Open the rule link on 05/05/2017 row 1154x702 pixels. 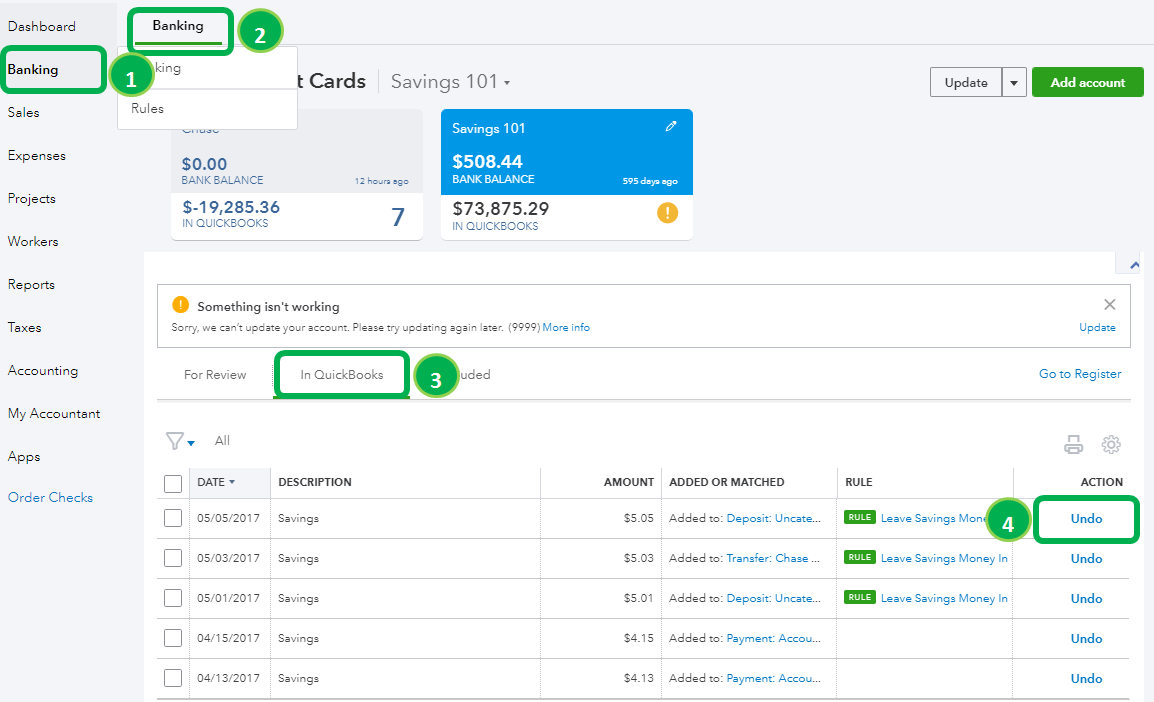coord(933,518)
